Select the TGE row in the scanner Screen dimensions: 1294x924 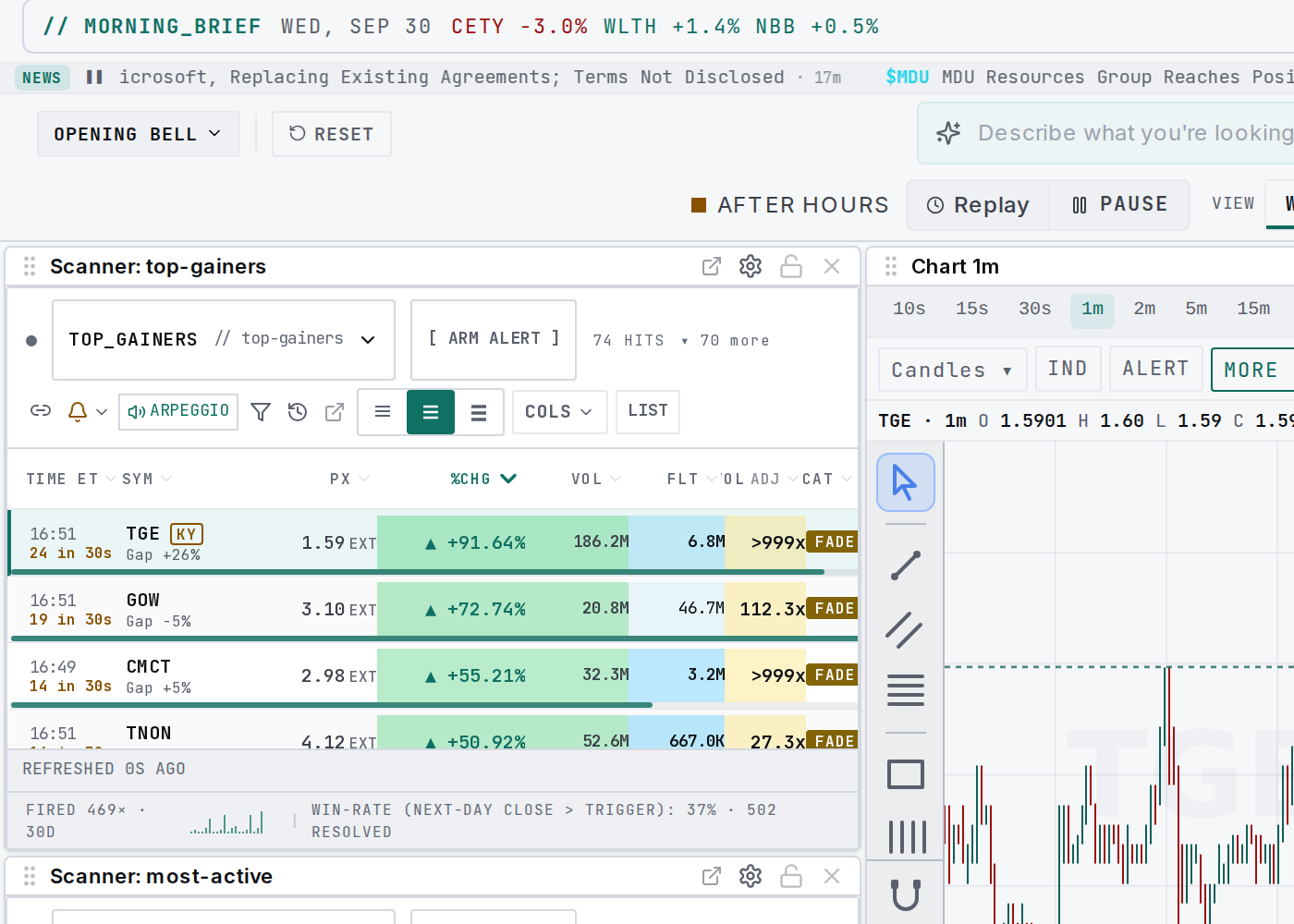coord(433,542)
